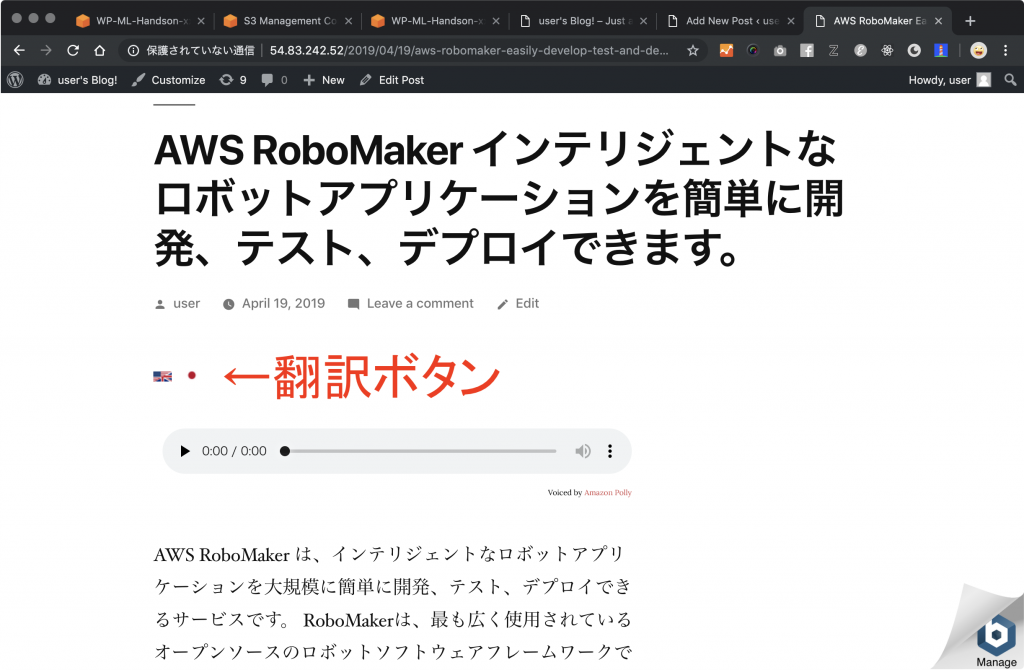Reload the current page
This screenshot has height=670, width=1024.
pos(73,50)
